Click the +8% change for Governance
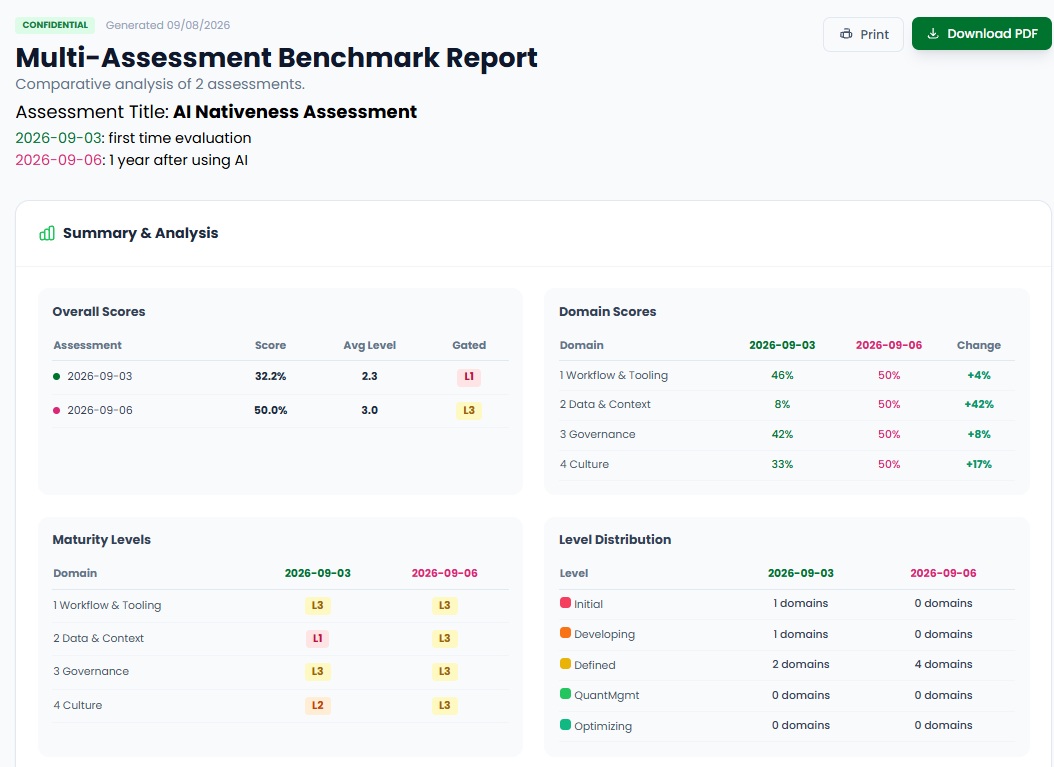Screen dimensions: 1054x767 click(x=979, y=434)
